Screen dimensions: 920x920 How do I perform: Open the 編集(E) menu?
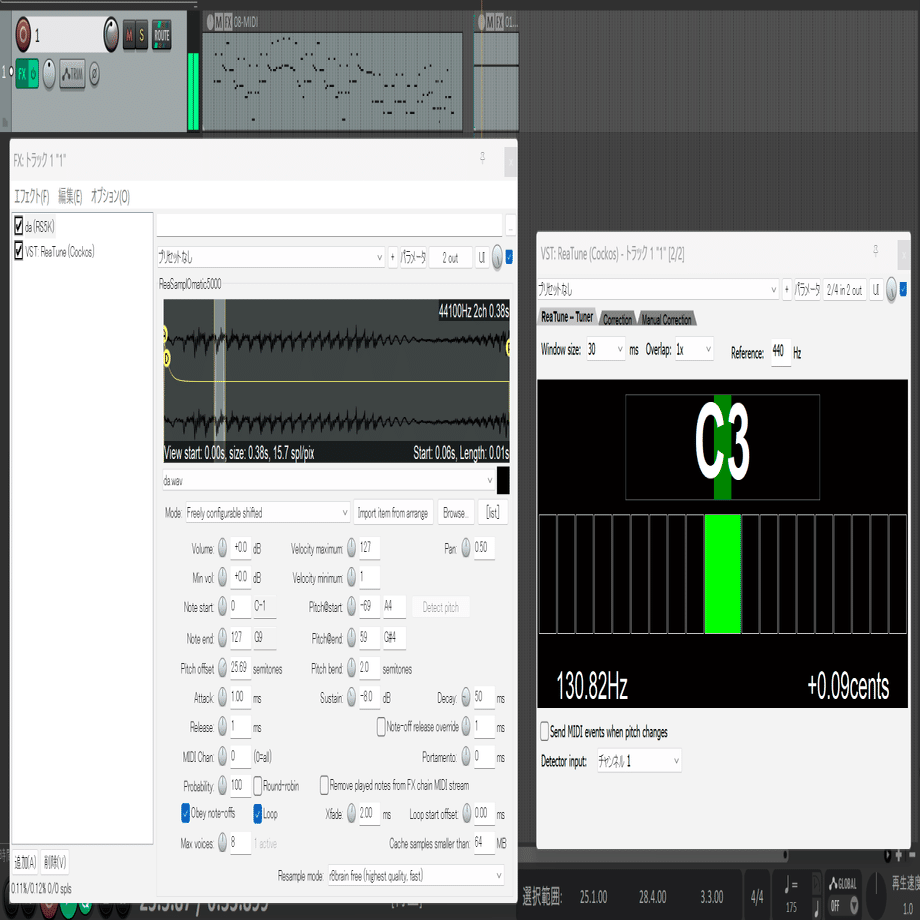click(70, 196)
